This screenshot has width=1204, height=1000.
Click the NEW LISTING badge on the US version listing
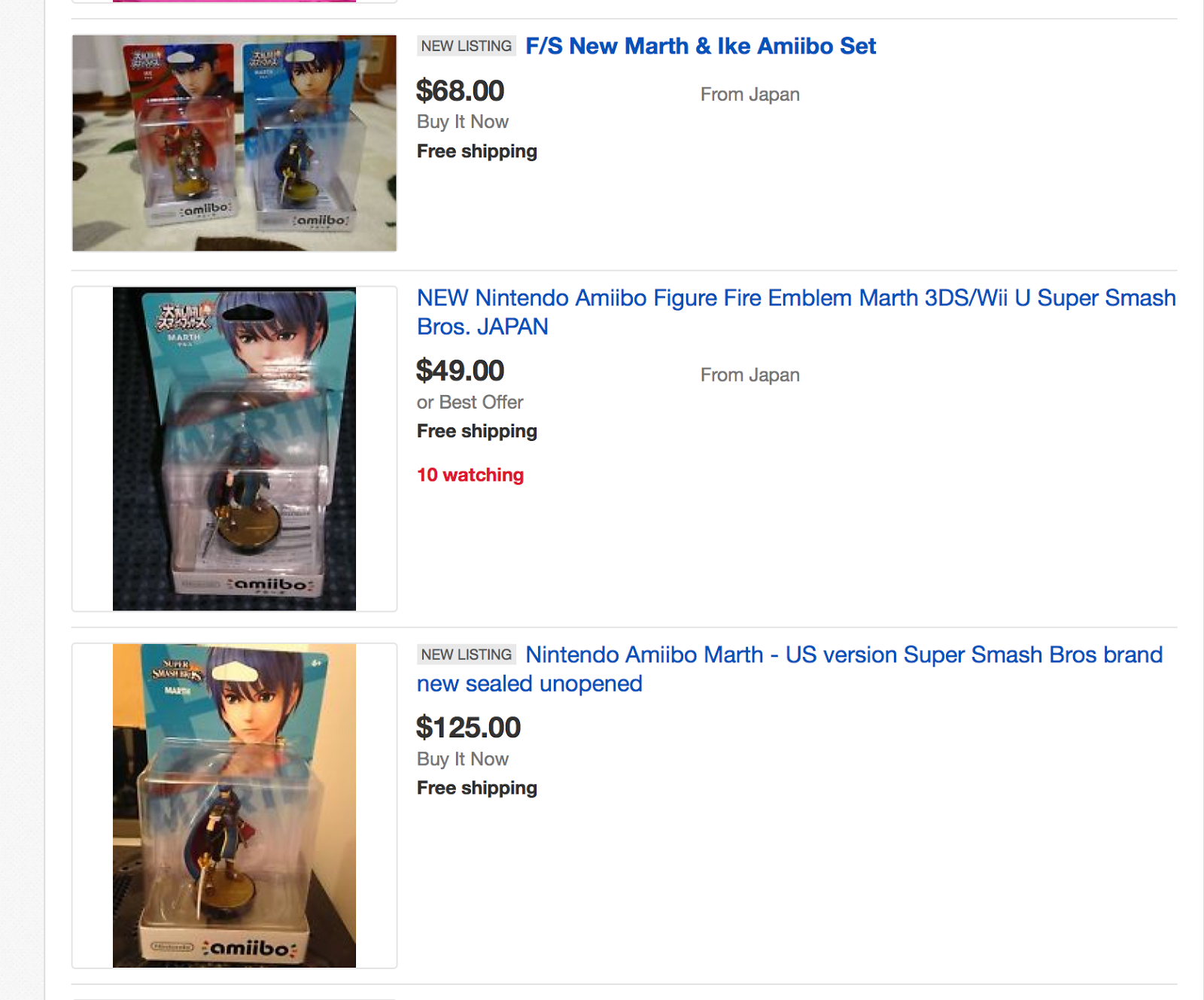tap(467, 655)
